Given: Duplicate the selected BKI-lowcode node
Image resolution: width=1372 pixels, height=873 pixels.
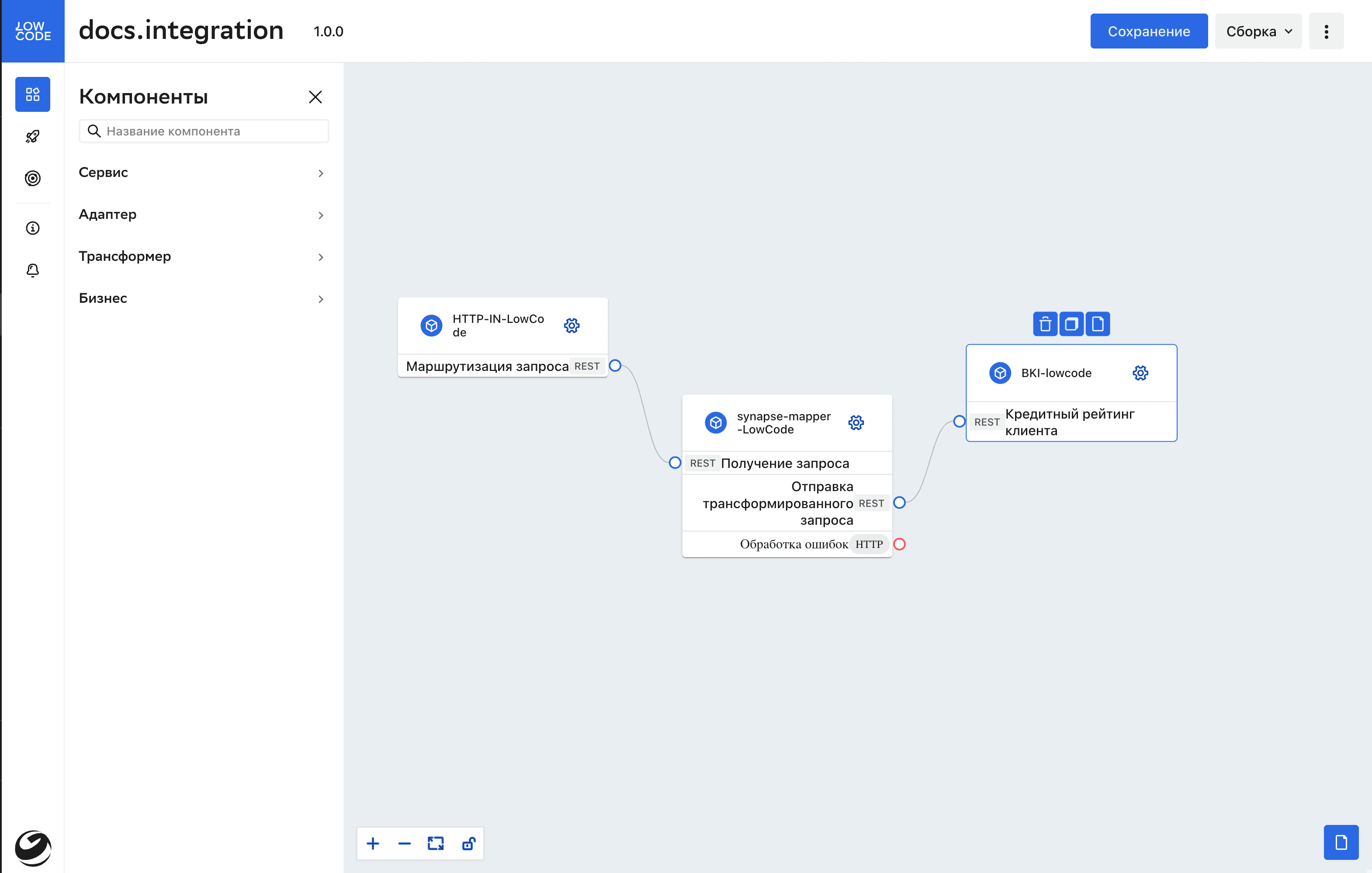Looking at the screenshot, I should tap(1071, 324).
